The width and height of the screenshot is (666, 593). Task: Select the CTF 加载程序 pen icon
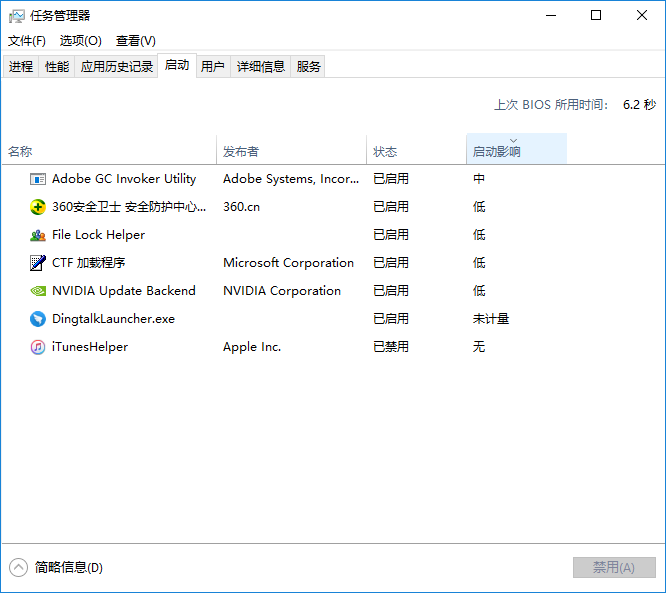click(38, 263)
